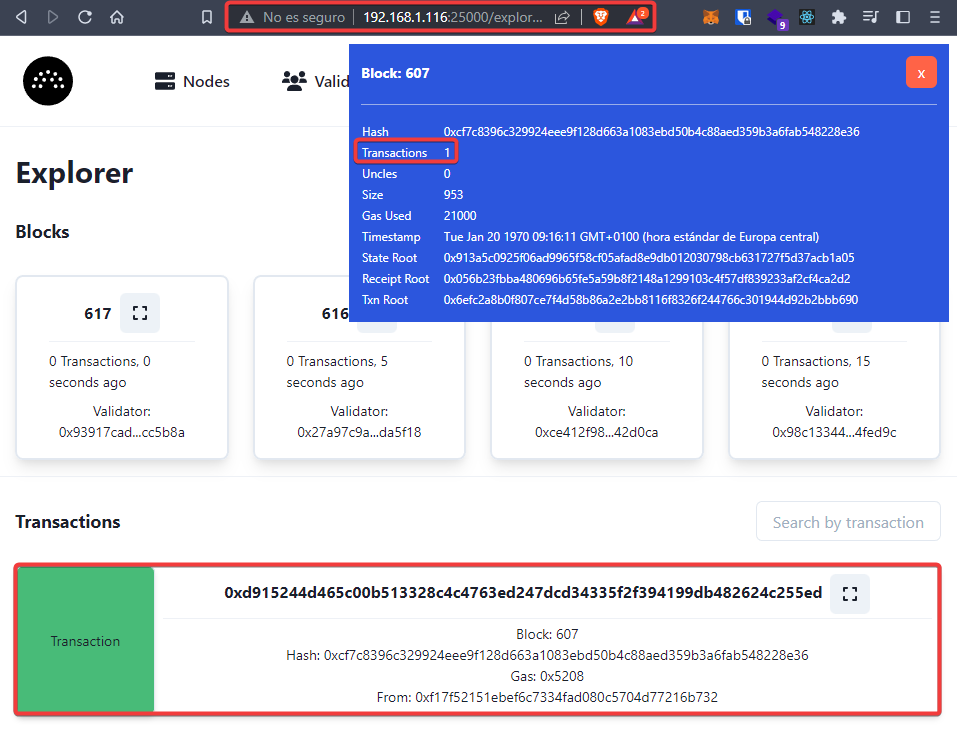The height and width of the screenshot is (735, 957).
Task: Open Brave Shields lion icon
Action: pyautogui.click(x=600, y=17)
